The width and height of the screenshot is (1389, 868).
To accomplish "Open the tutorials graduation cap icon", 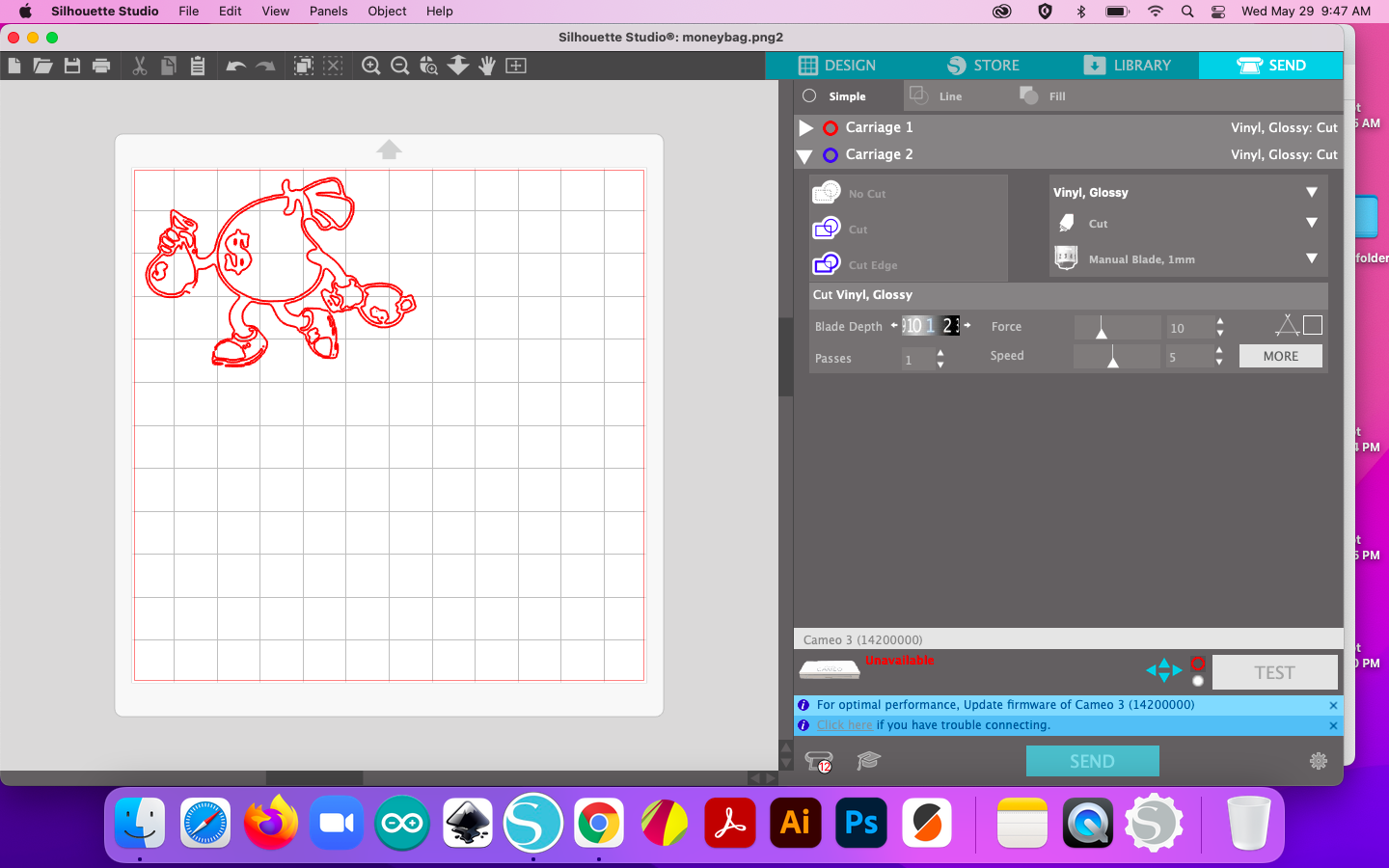I will tap(869, 761).
